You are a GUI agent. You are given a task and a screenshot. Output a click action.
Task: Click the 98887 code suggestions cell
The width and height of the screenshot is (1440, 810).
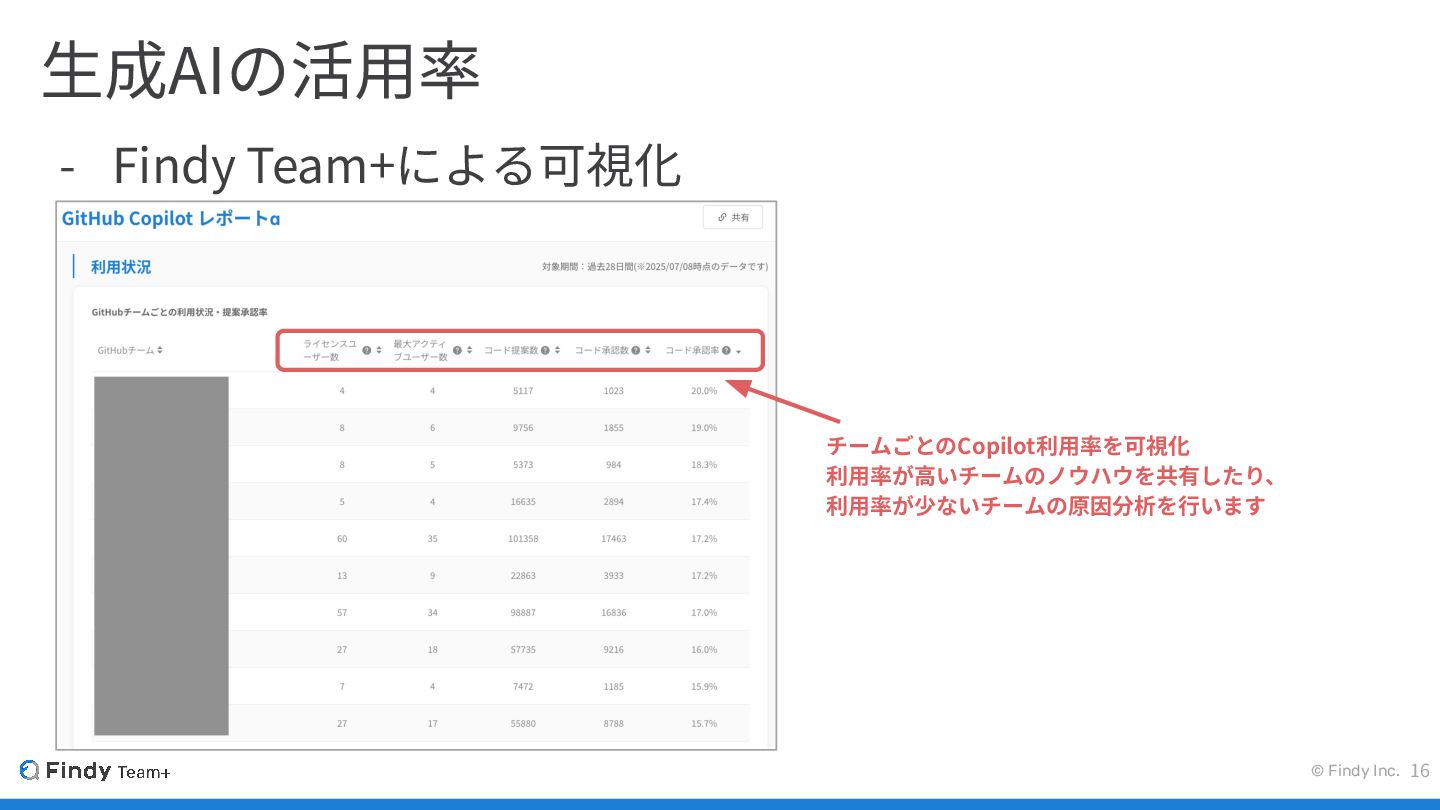[x=523, y=613]
